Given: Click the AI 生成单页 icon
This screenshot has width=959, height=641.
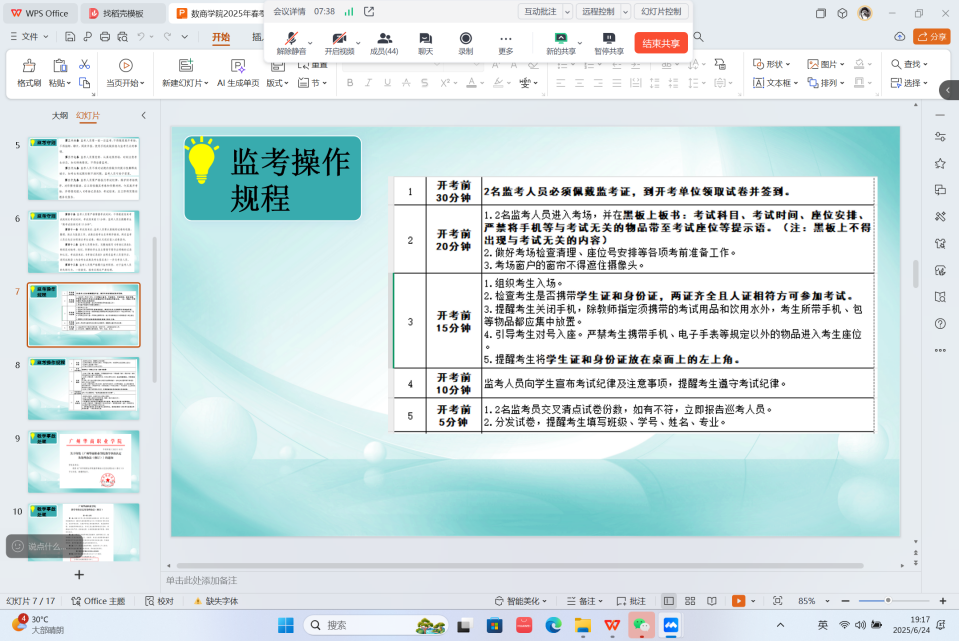Looking at the screenshot, I should pyautogui.click(x=238, y=65).
